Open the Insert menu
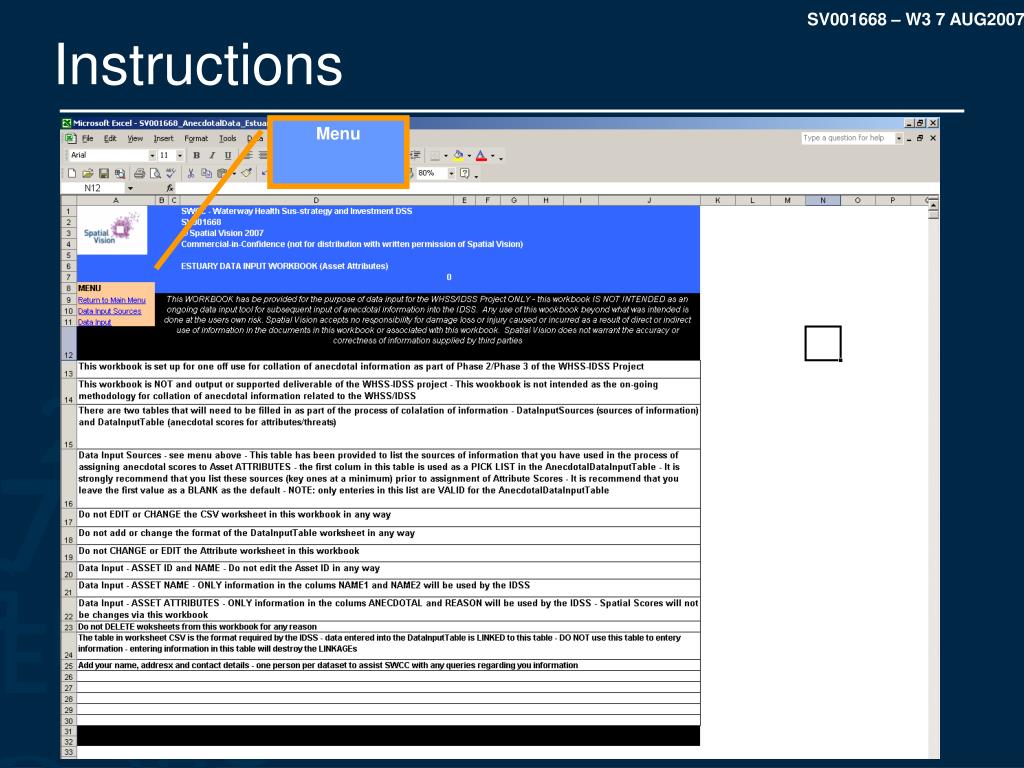This screenshot has height=768, width=1024. click(x=163, y=138)
